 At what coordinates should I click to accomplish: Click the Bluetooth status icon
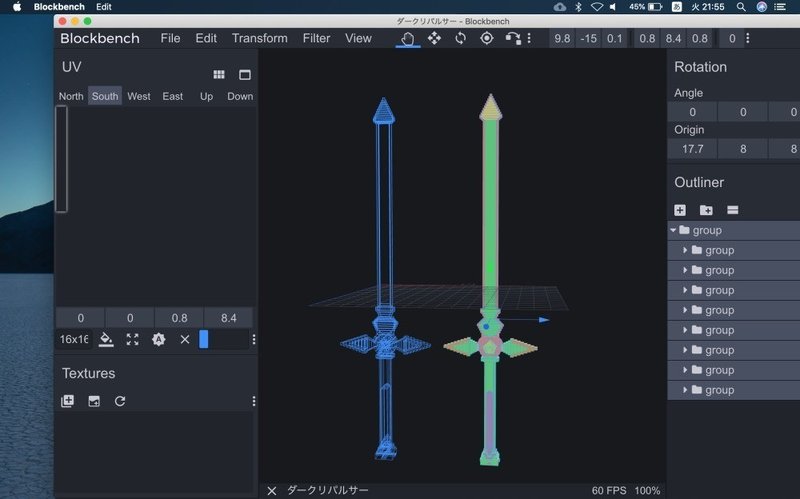(578, 7)
